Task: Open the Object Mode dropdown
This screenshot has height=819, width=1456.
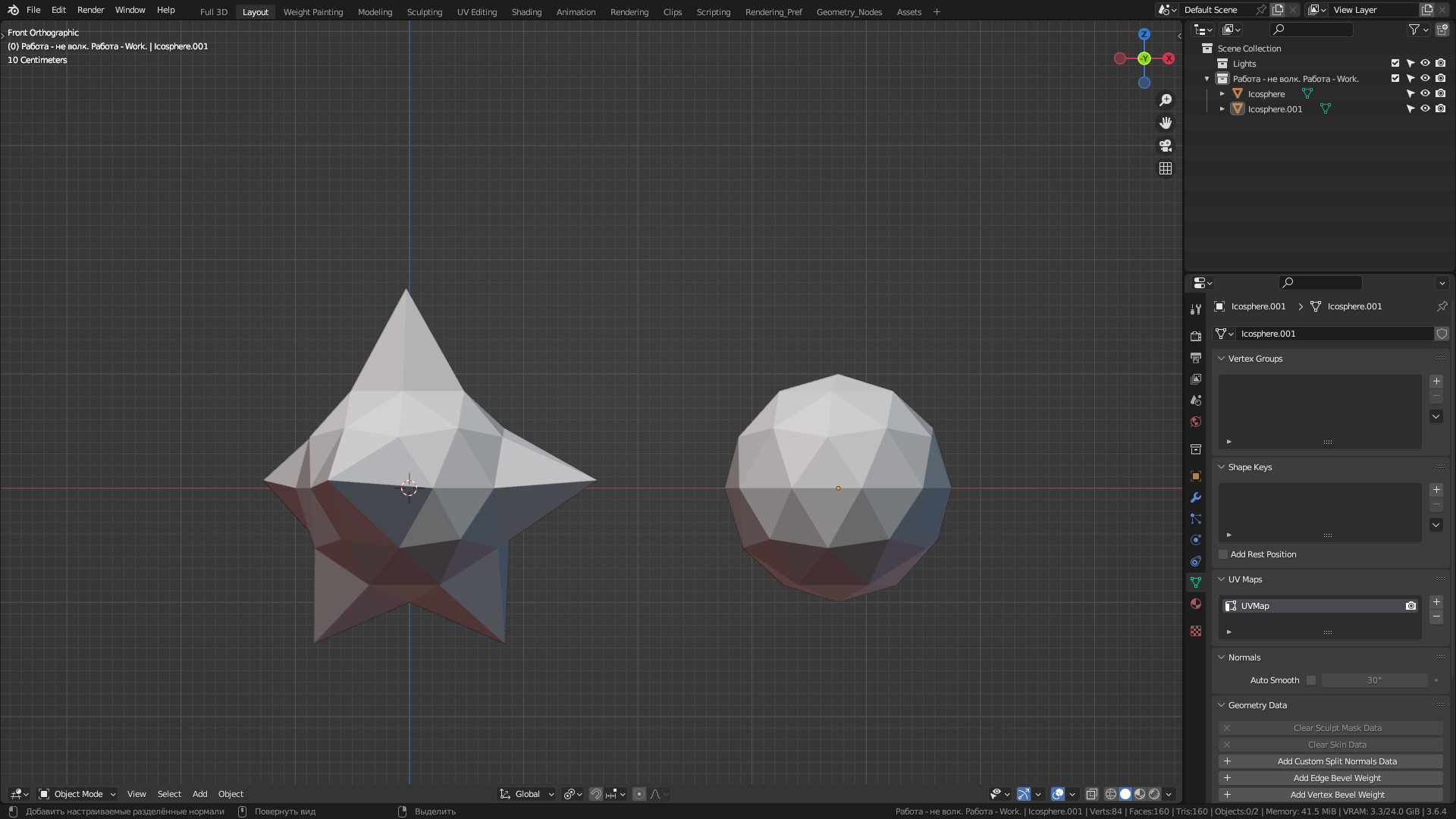Action: [x=77, y=794]
